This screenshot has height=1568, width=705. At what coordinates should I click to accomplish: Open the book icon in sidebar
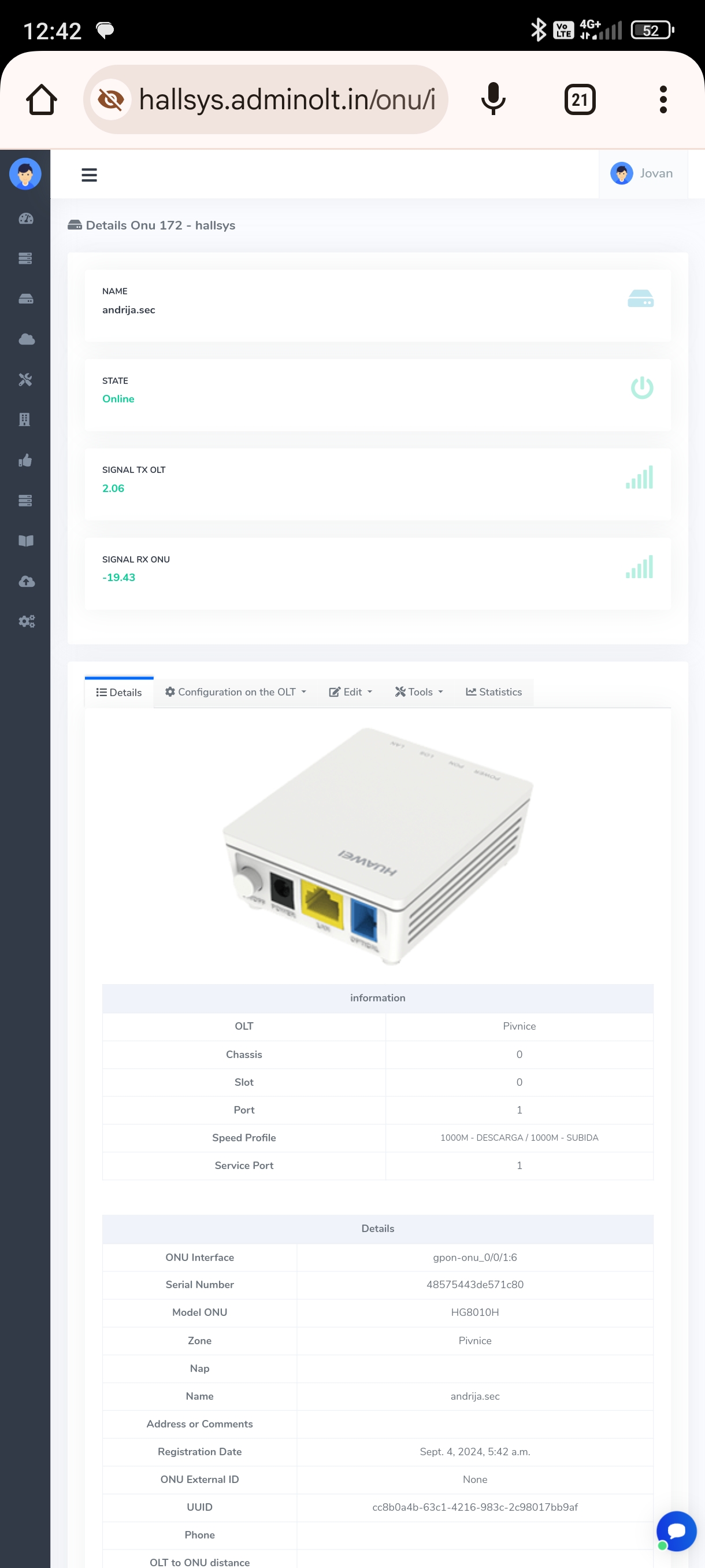click(25, 541)
